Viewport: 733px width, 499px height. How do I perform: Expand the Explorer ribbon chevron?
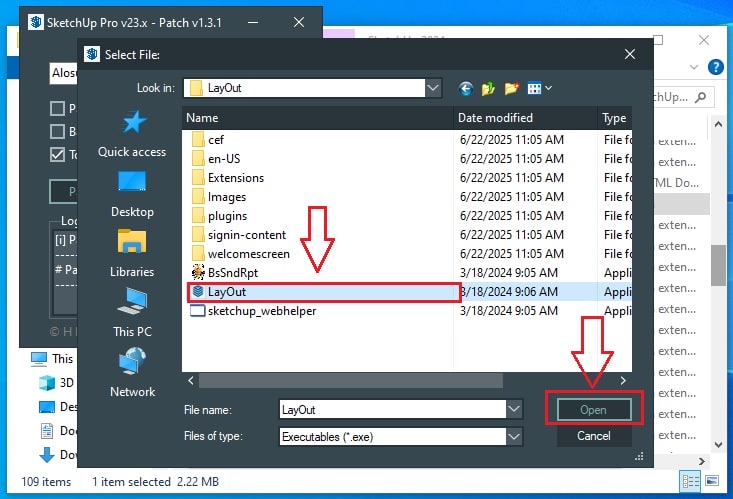point(694,67)
